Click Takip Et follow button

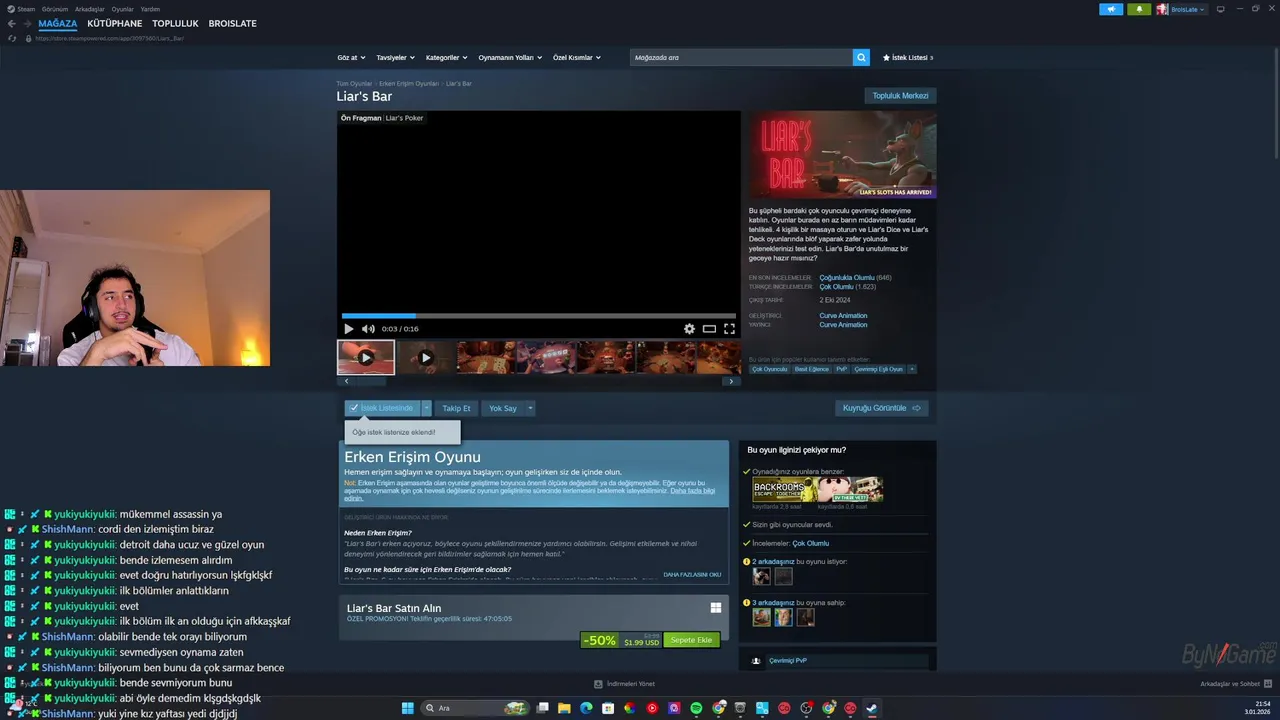[x=456, y=408]
